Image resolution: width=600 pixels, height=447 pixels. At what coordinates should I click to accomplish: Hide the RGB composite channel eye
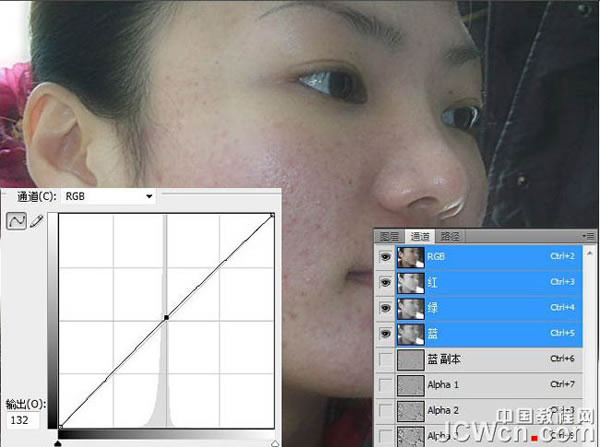click(385, 256)
